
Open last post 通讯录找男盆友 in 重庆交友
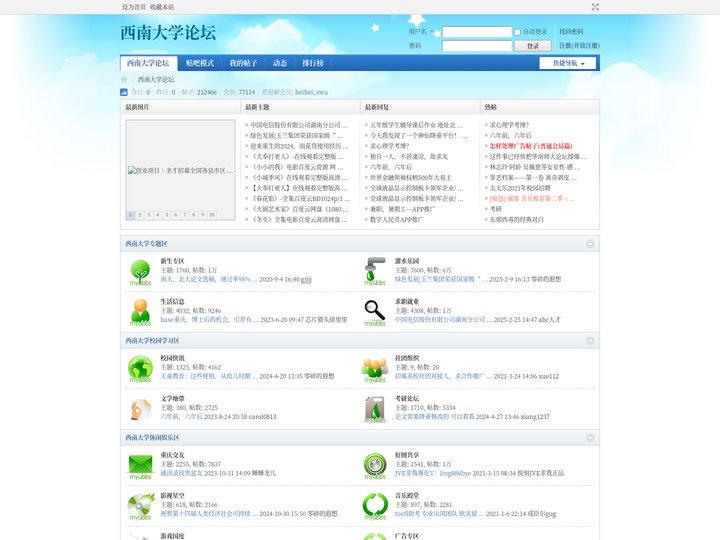[x=181, y=473]
